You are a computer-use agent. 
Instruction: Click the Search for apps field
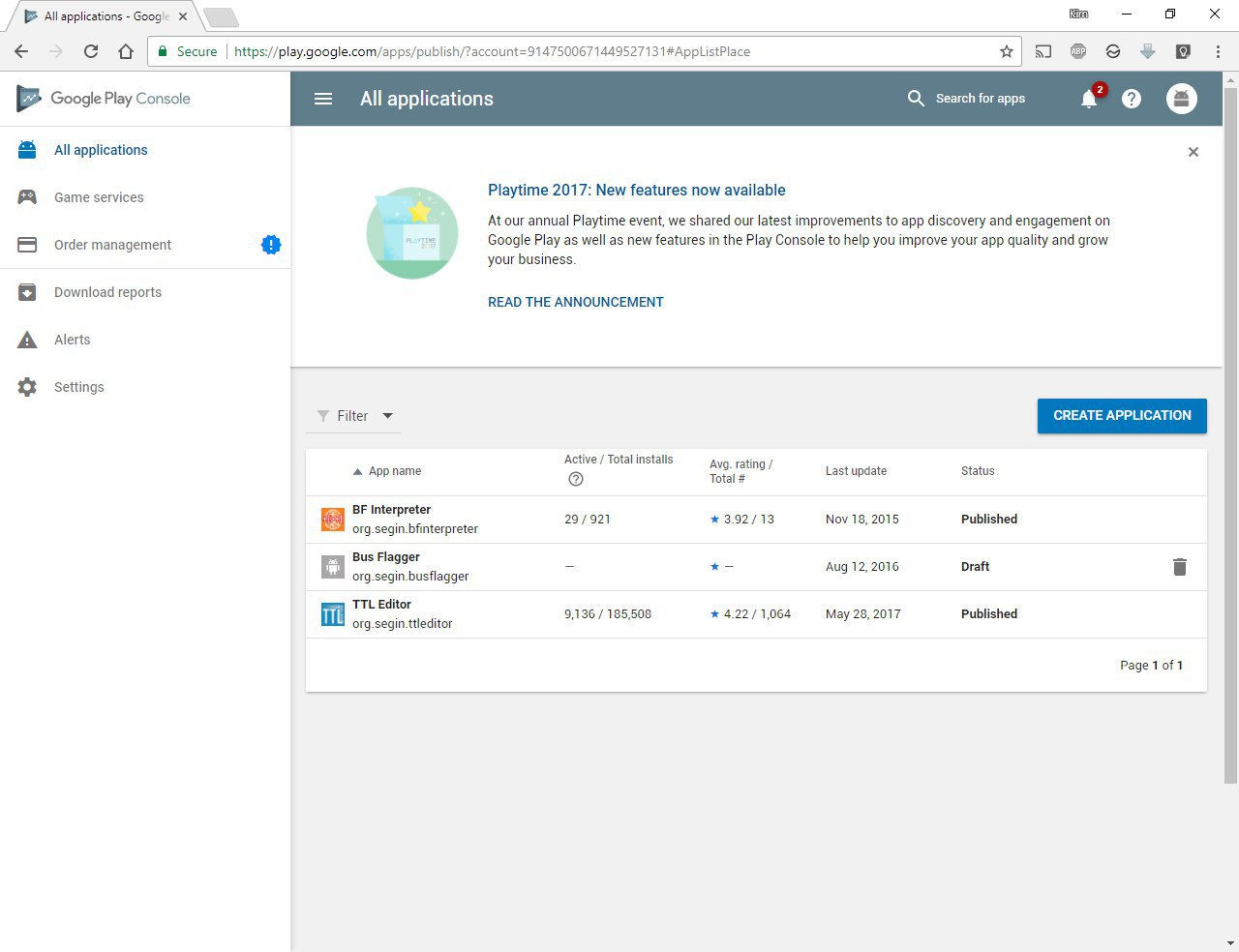point(980,99)
